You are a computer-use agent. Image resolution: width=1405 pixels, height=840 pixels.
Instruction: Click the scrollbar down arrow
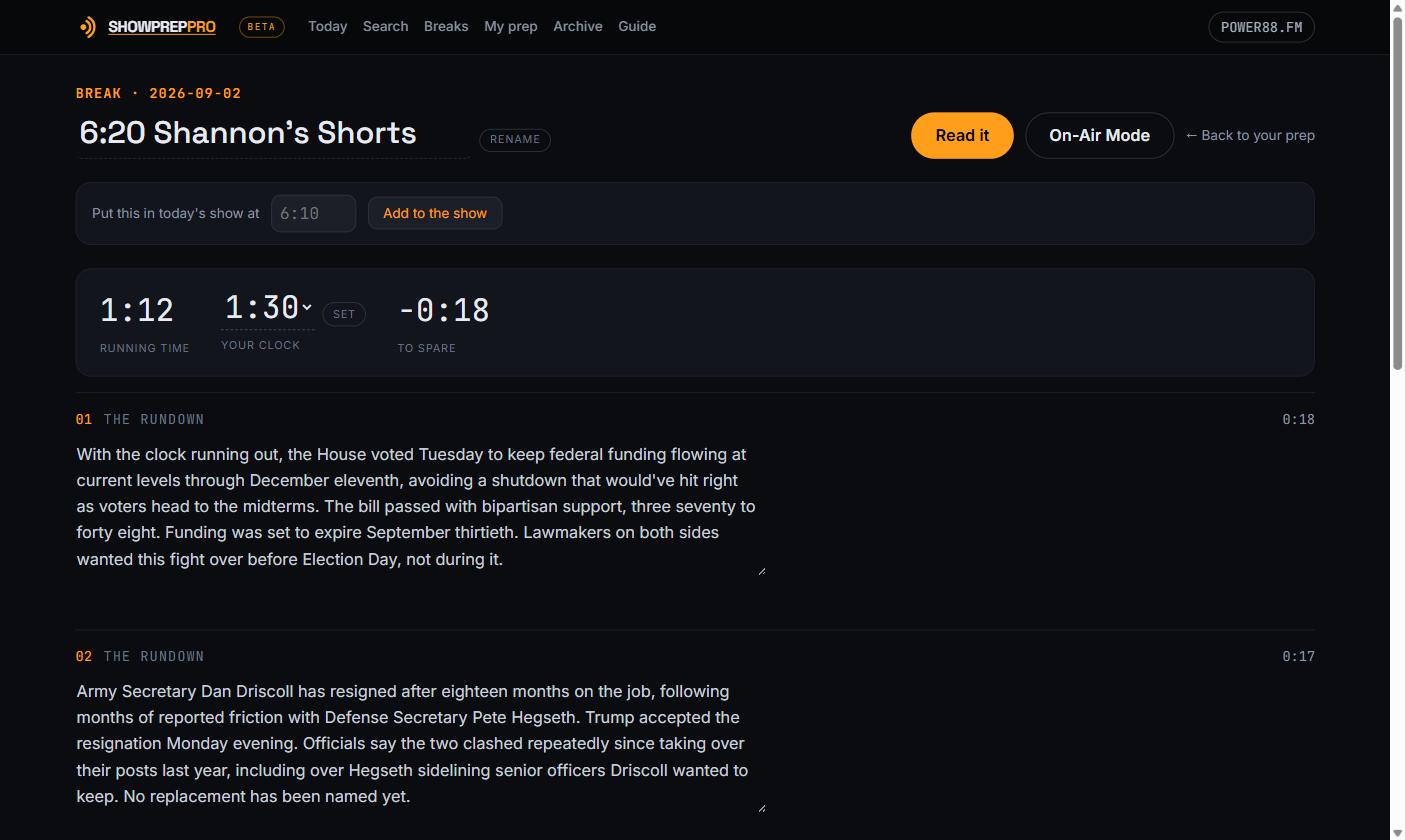pyautogui.click(x=1397, y=833)
